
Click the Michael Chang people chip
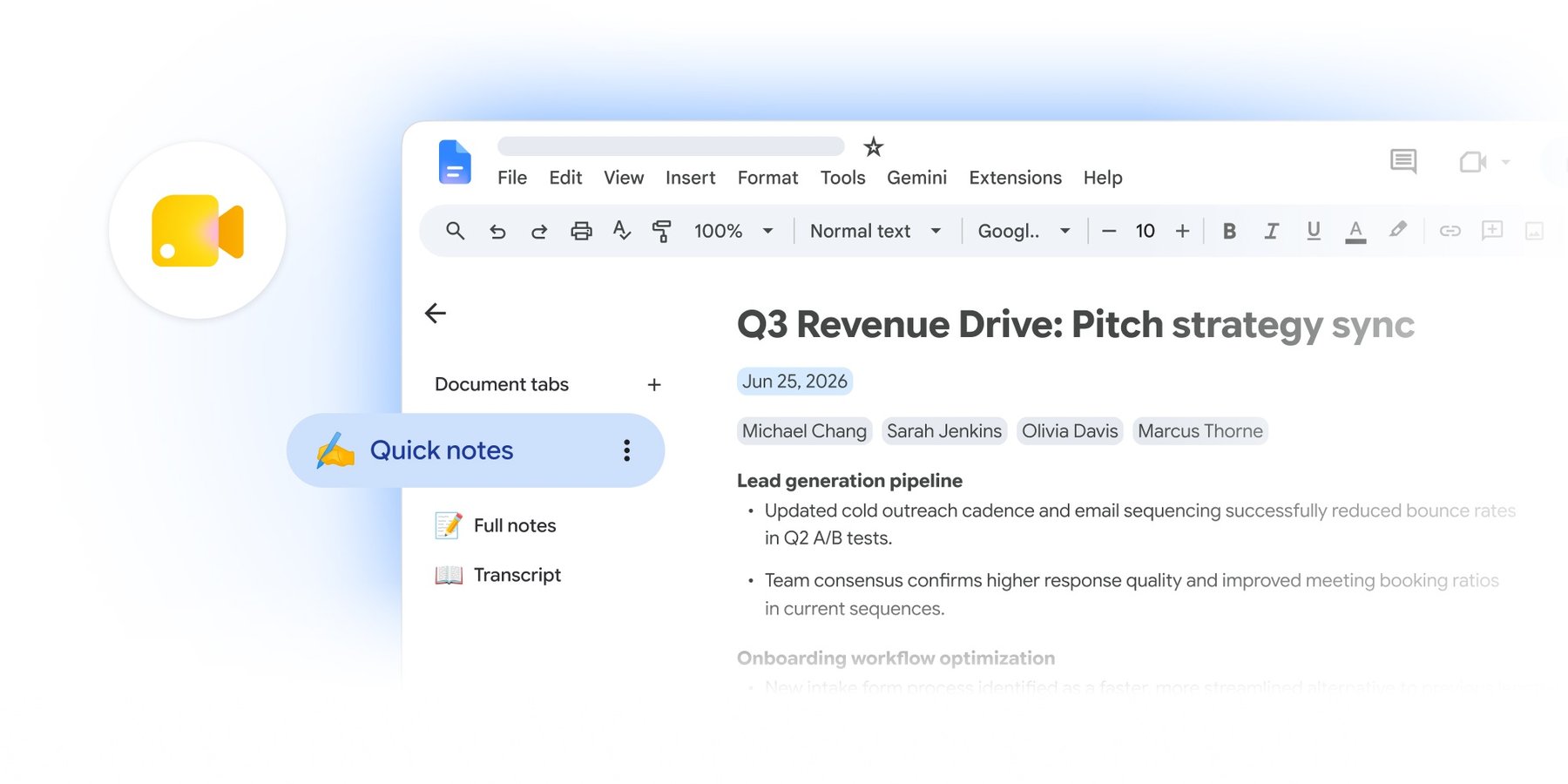[x=804, y=431]
